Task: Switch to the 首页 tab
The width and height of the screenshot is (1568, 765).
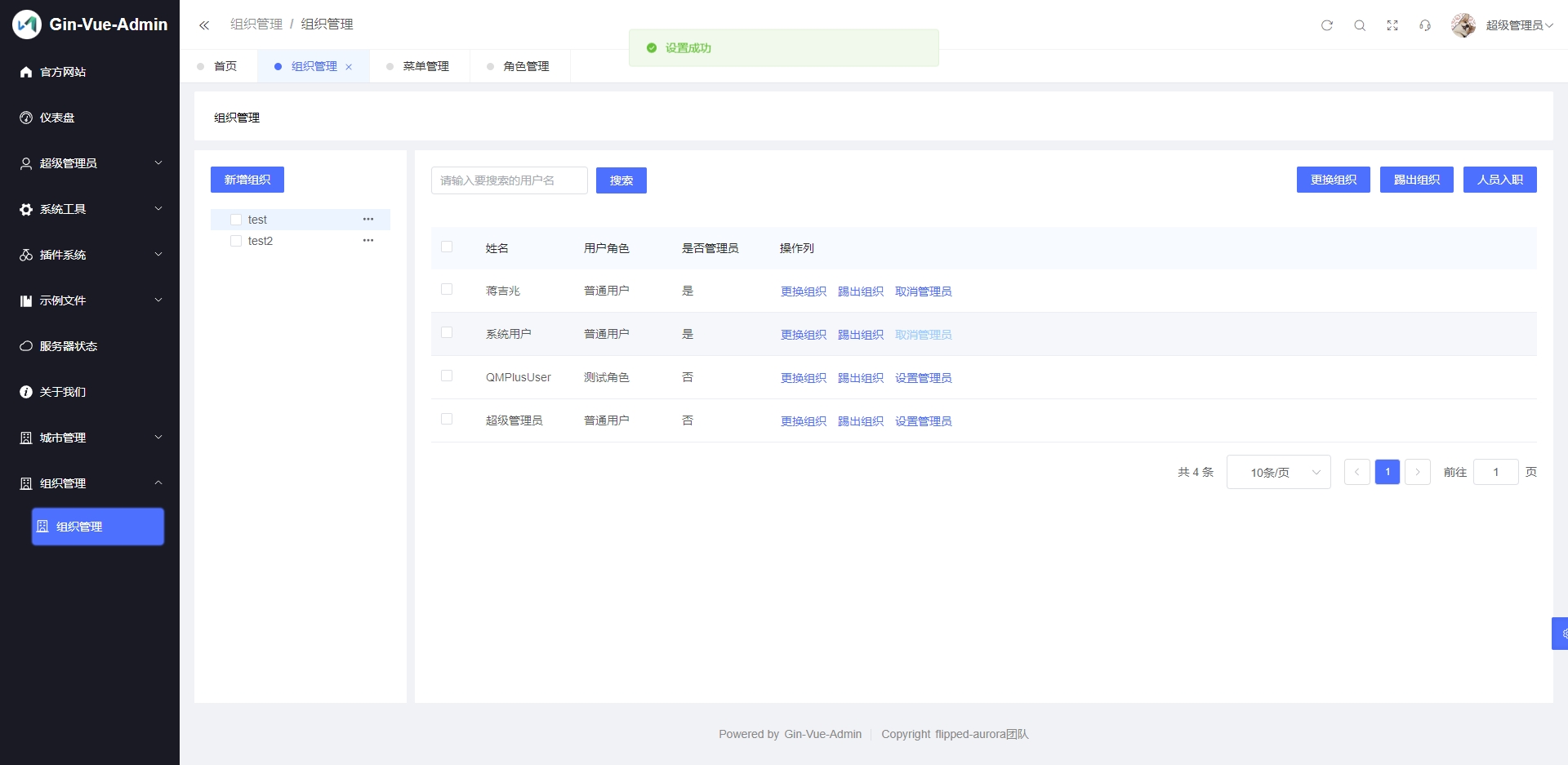Action: pyautogui.click(x=218, y=66)
